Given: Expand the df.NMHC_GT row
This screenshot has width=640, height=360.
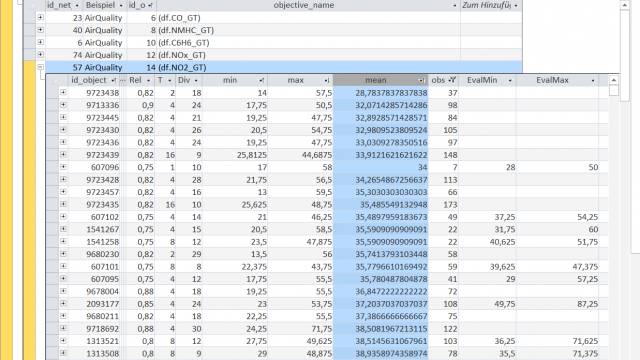Looking at the screenshot, I should point(40,30).
